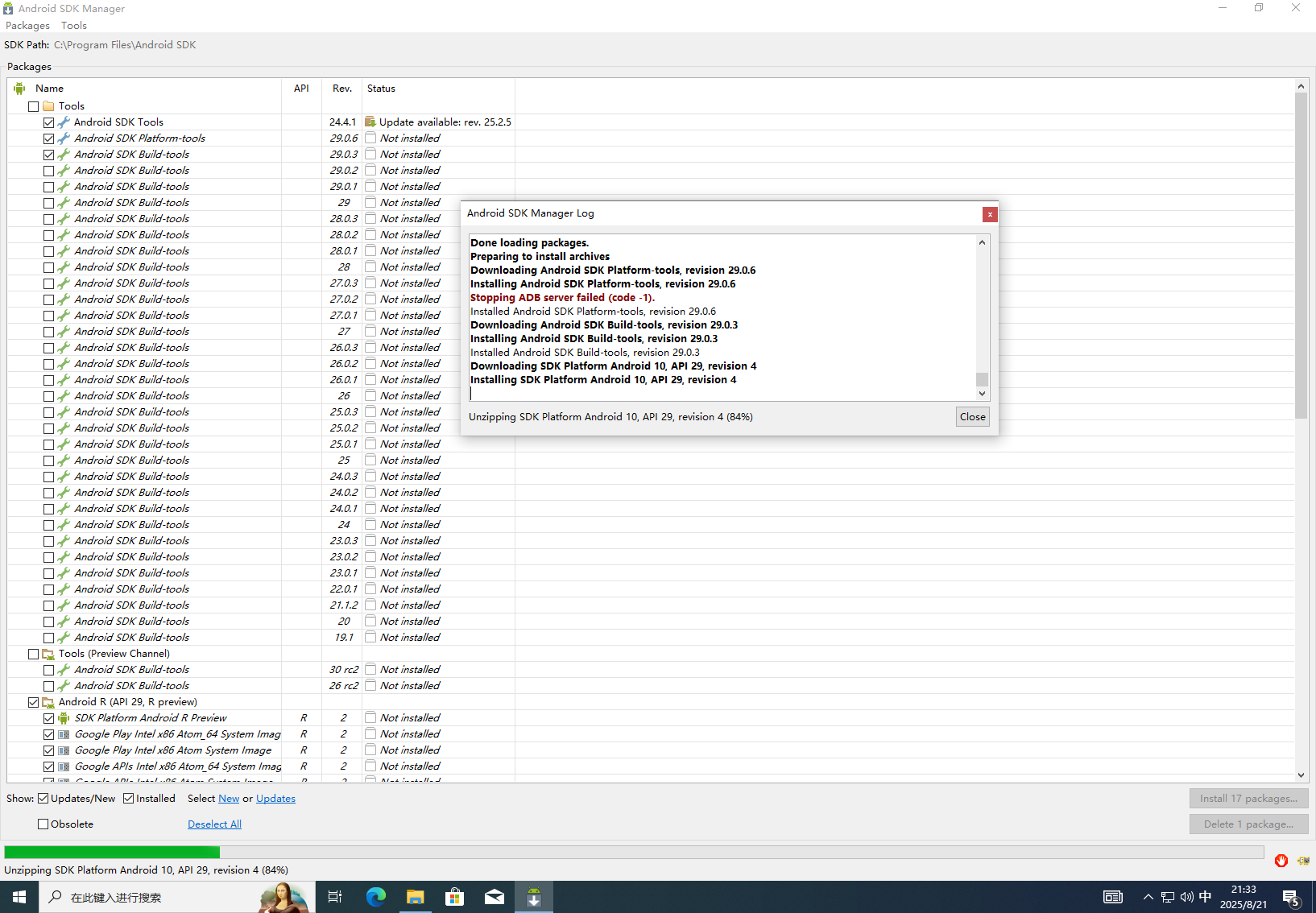Open the Tools menu
1316x913 pixels.
73,25
